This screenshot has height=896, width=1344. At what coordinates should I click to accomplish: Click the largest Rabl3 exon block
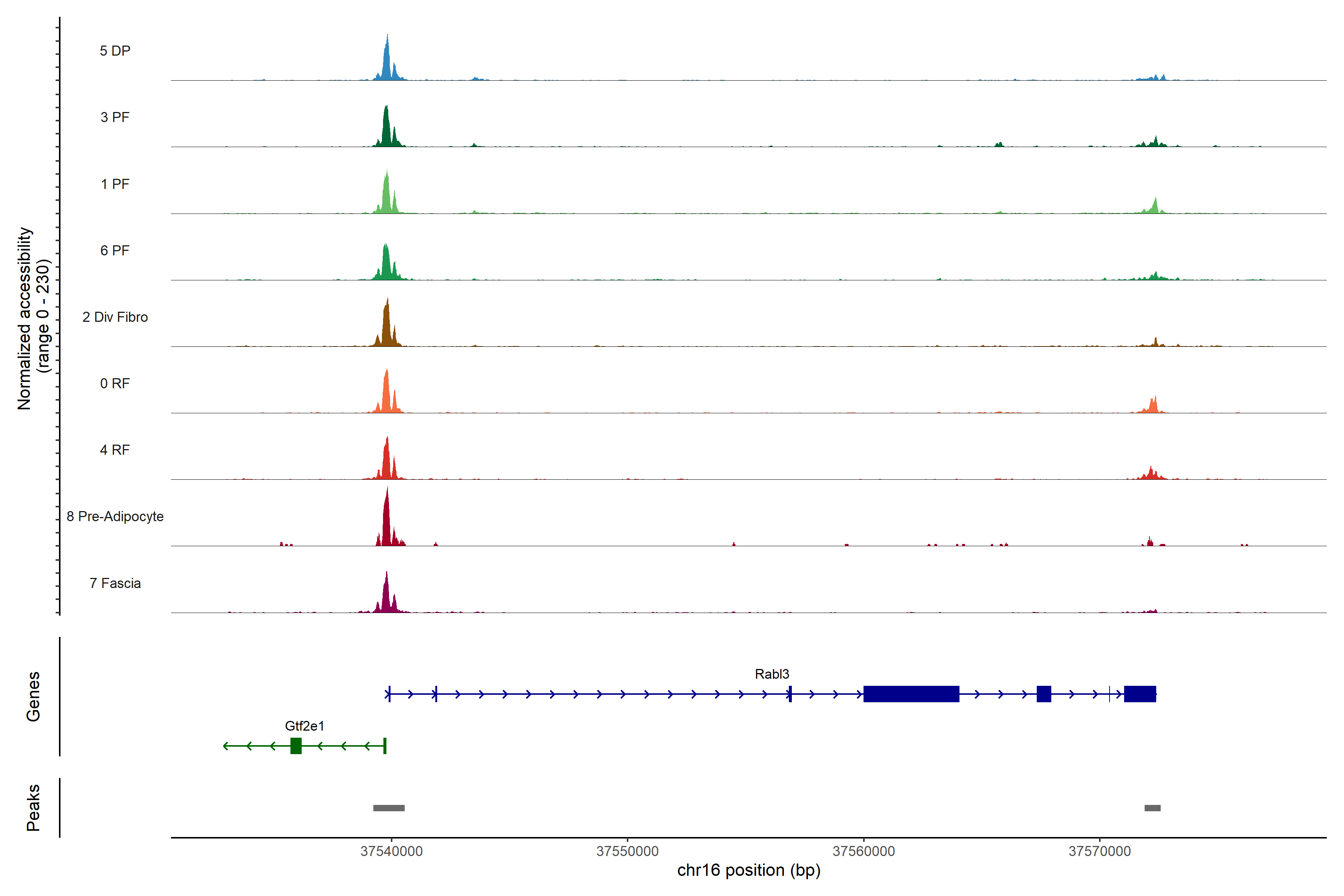(x=911, y=694)
